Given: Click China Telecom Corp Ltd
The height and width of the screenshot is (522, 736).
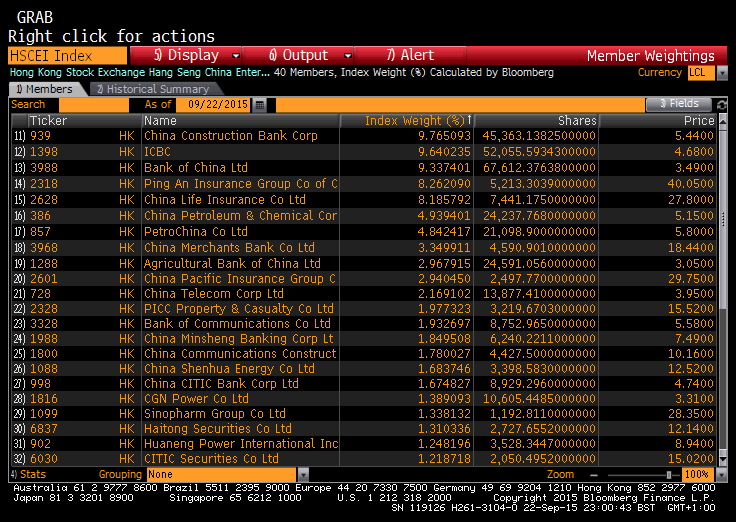Looking at the screenshot, I should coord(214,293).
